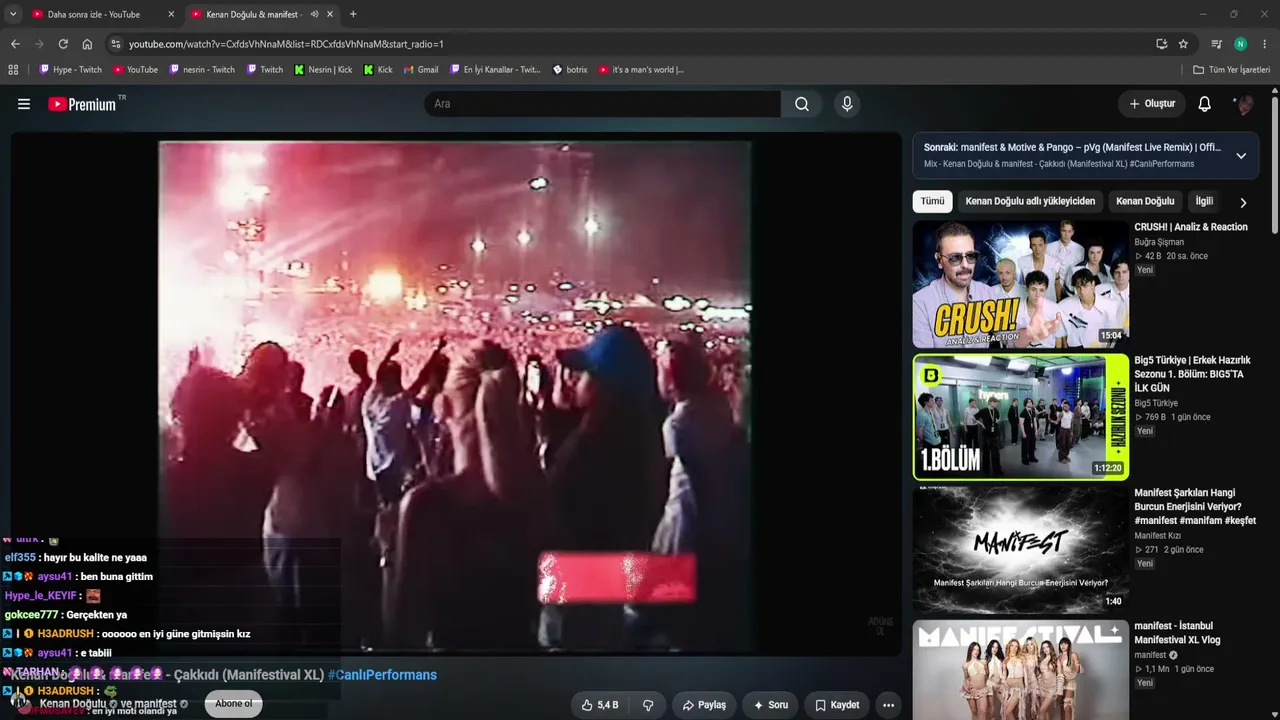The height and width of the screenshot is (720, 1280).
Task: Select the Tümü filter chip
Action: point(932,201)
